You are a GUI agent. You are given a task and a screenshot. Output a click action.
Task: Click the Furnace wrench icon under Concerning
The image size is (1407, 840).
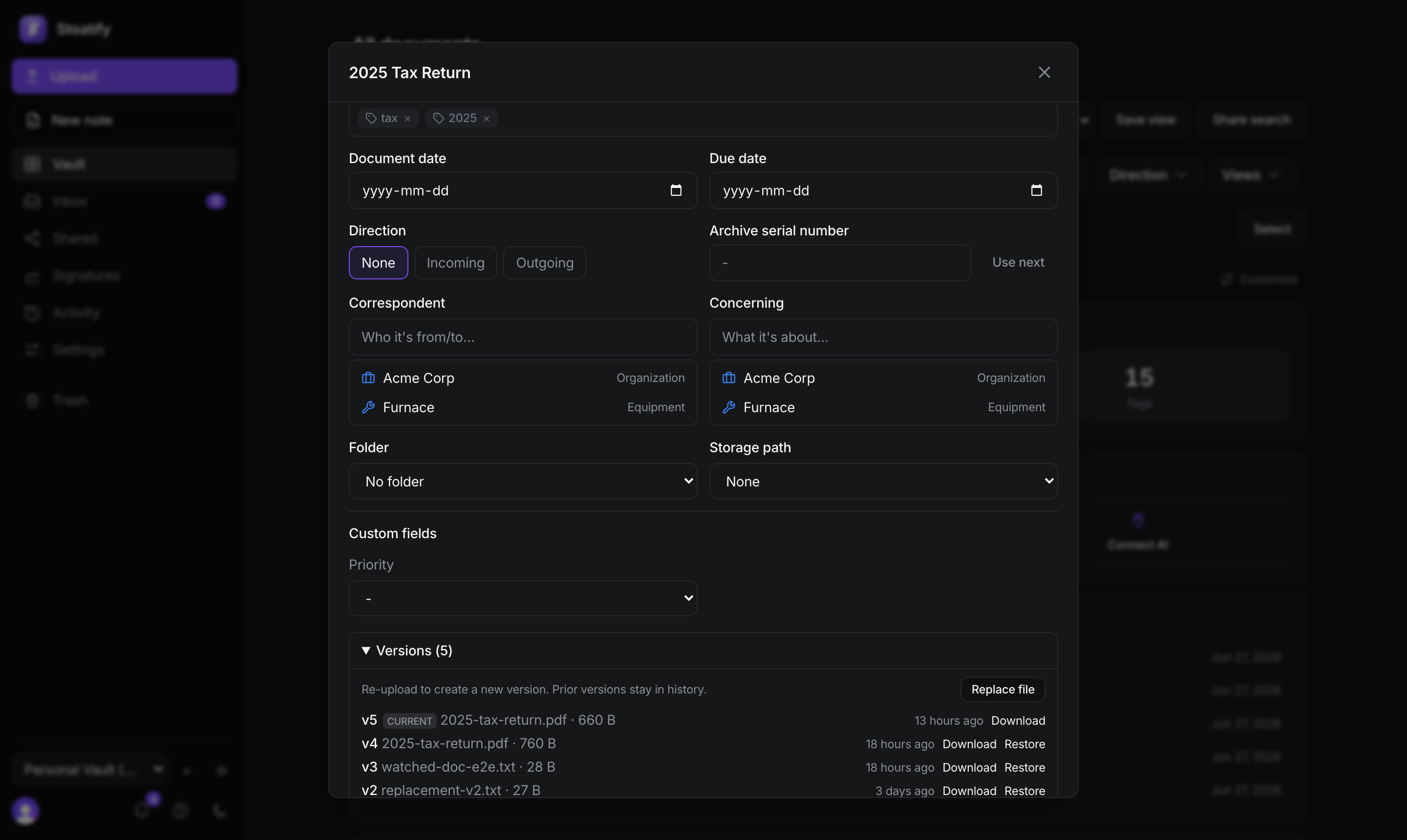pos(728,407)
